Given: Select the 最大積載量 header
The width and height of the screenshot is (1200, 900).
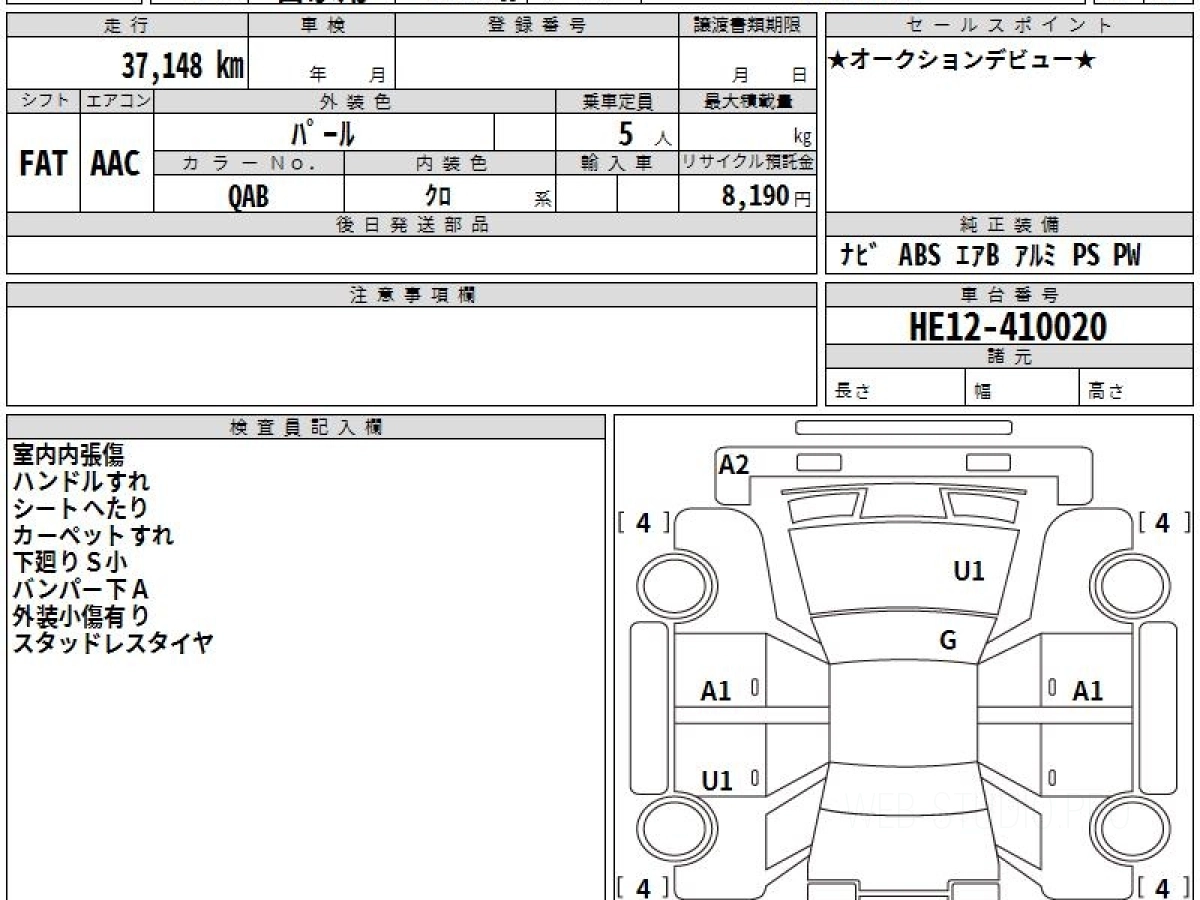Looking at the screenshot, I should (x=747, y=101).
